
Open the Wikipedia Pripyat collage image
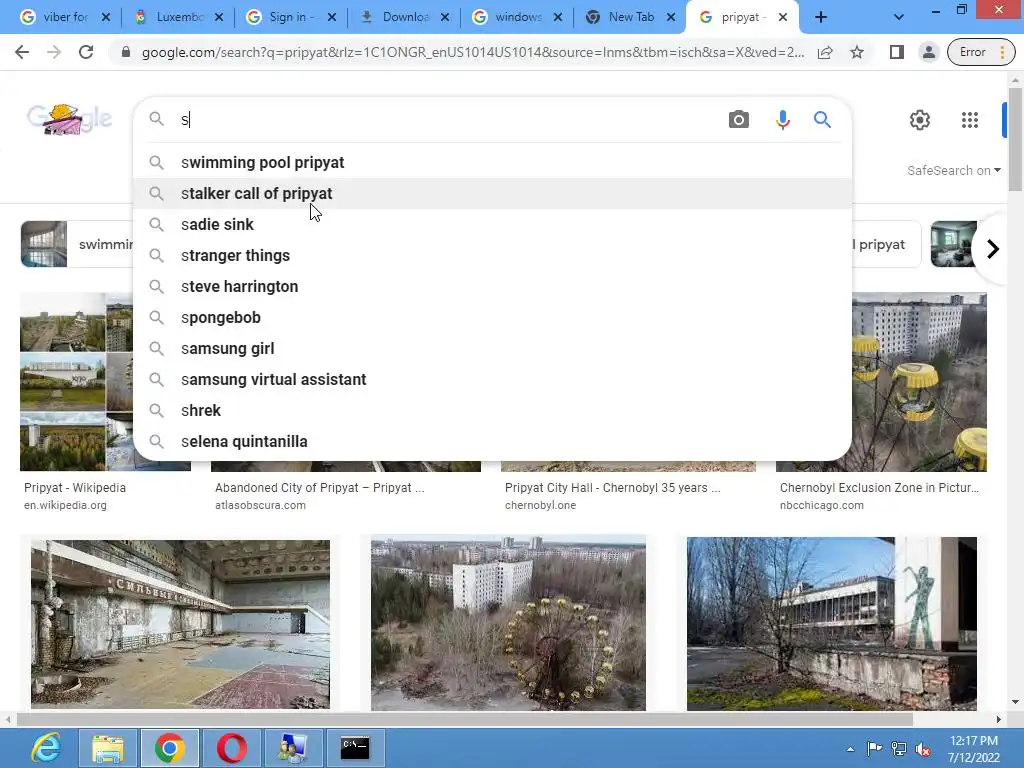76,381
